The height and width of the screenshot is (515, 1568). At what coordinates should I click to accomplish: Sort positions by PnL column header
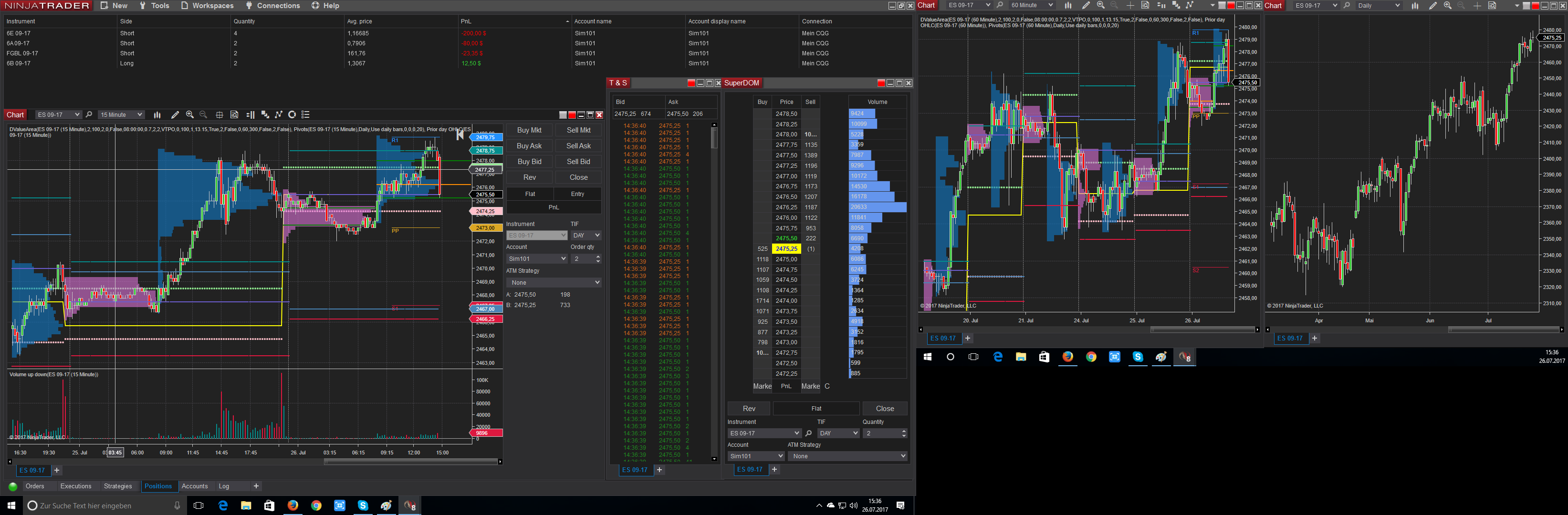tap(514, 21)
